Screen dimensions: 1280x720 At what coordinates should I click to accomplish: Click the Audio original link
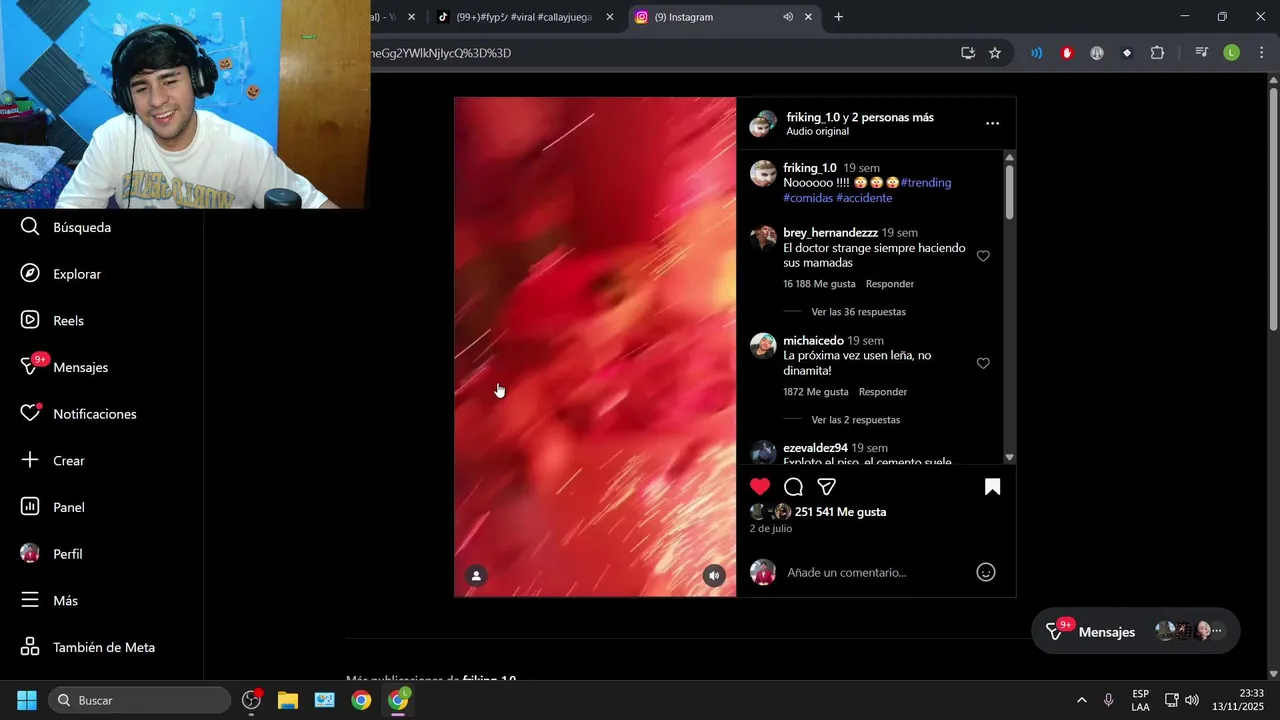817,132
